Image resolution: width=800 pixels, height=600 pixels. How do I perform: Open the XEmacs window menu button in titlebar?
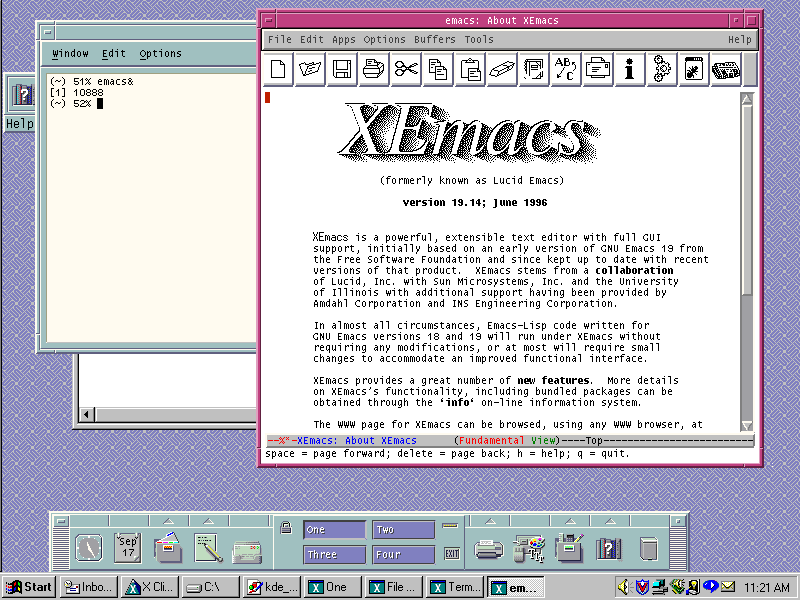269,20
